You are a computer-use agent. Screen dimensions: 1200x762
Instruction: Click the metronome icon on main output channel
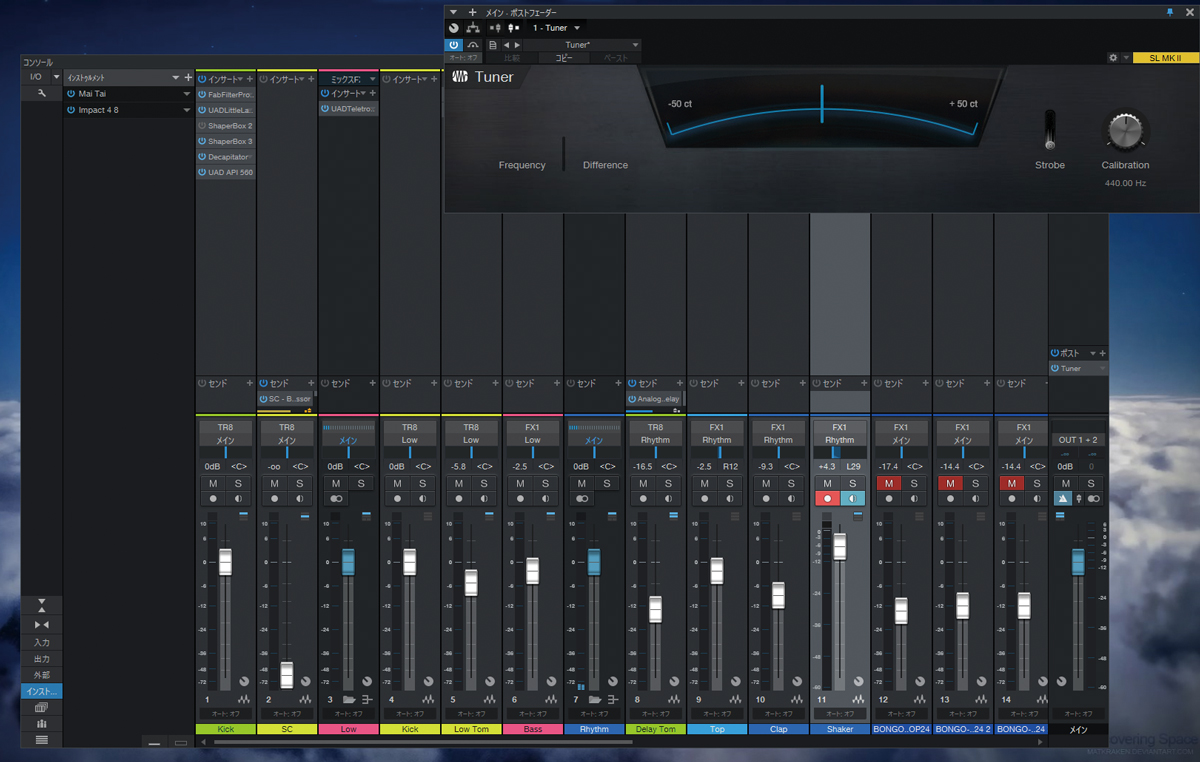[1064, 499]
